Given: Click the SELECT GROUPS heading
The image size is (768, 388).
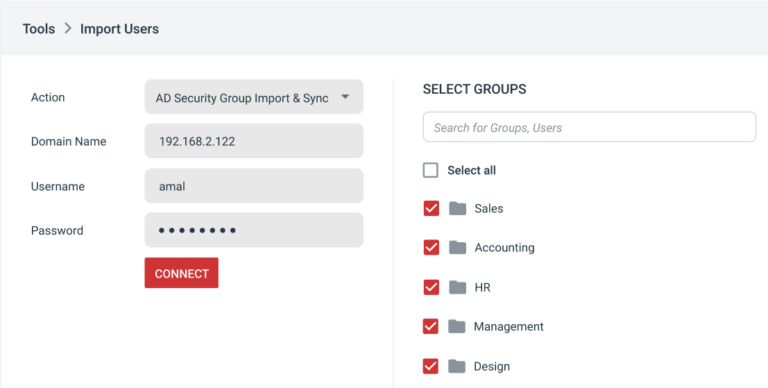Looking at the screenshot, I should click(x=475, y=89).
